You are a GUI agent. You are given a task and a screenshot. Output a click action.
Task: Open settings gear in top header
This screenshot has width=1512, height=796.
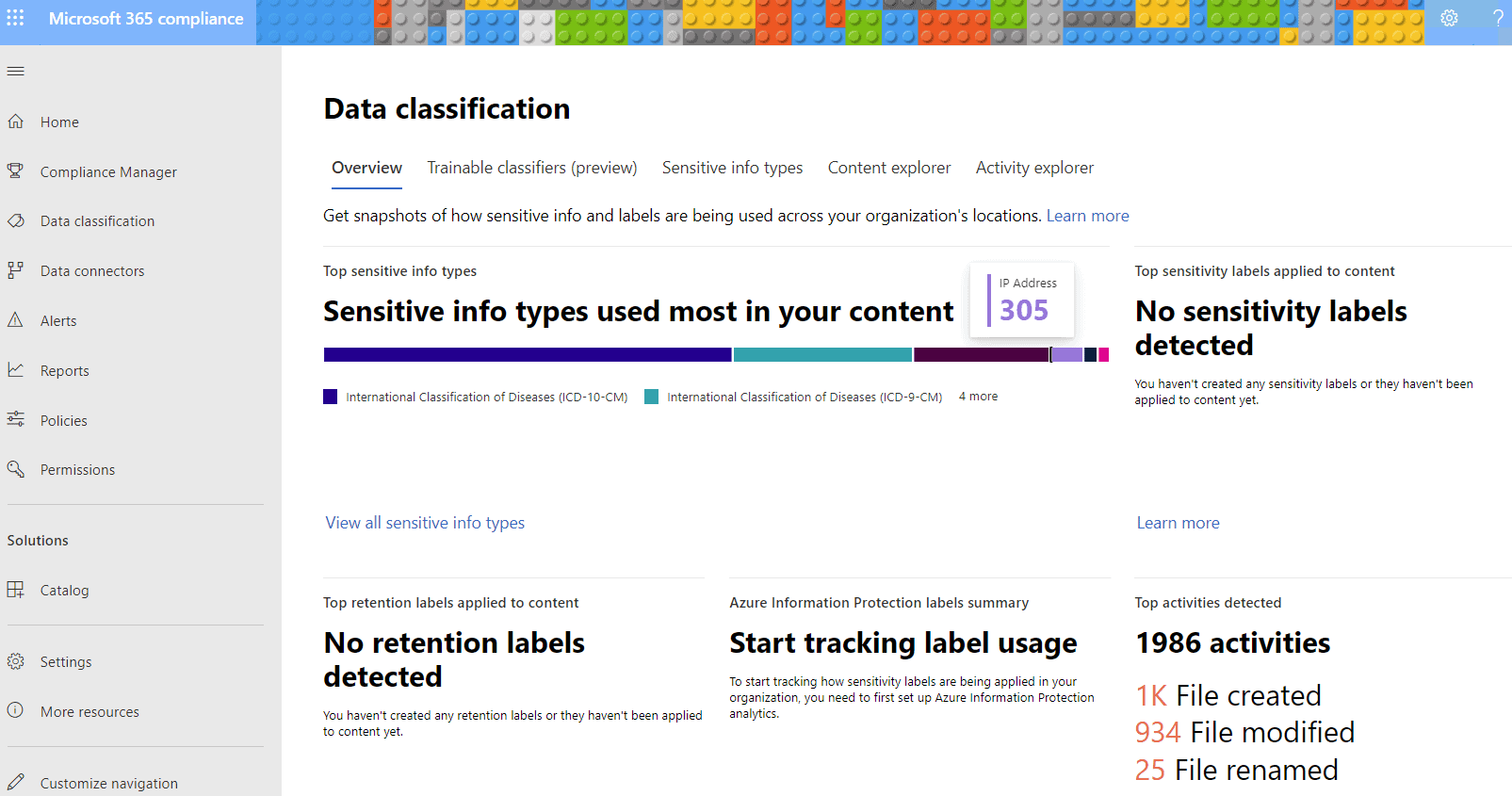click(x=1449, y=18)
